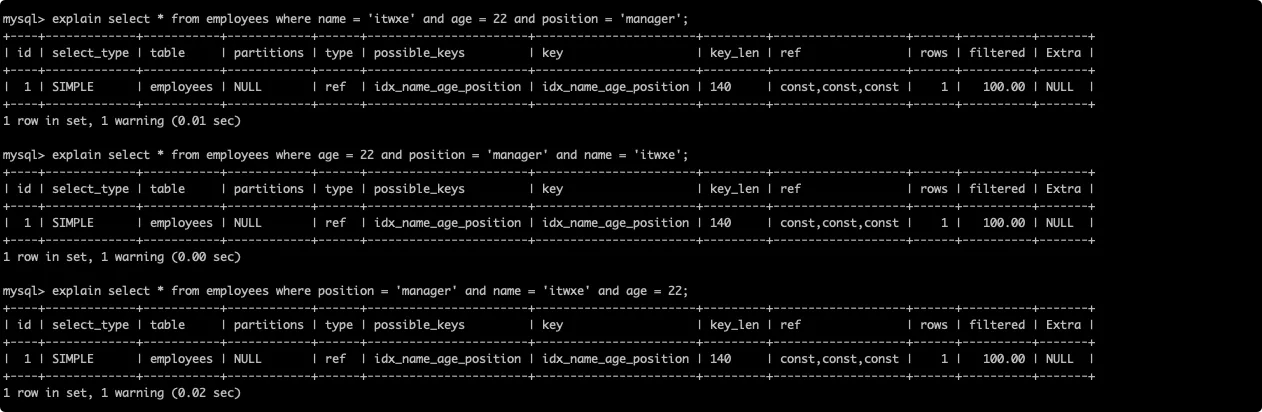Click the select_type header in second table
Screen dimensions: 1262x412
click(x=91, y=189)
